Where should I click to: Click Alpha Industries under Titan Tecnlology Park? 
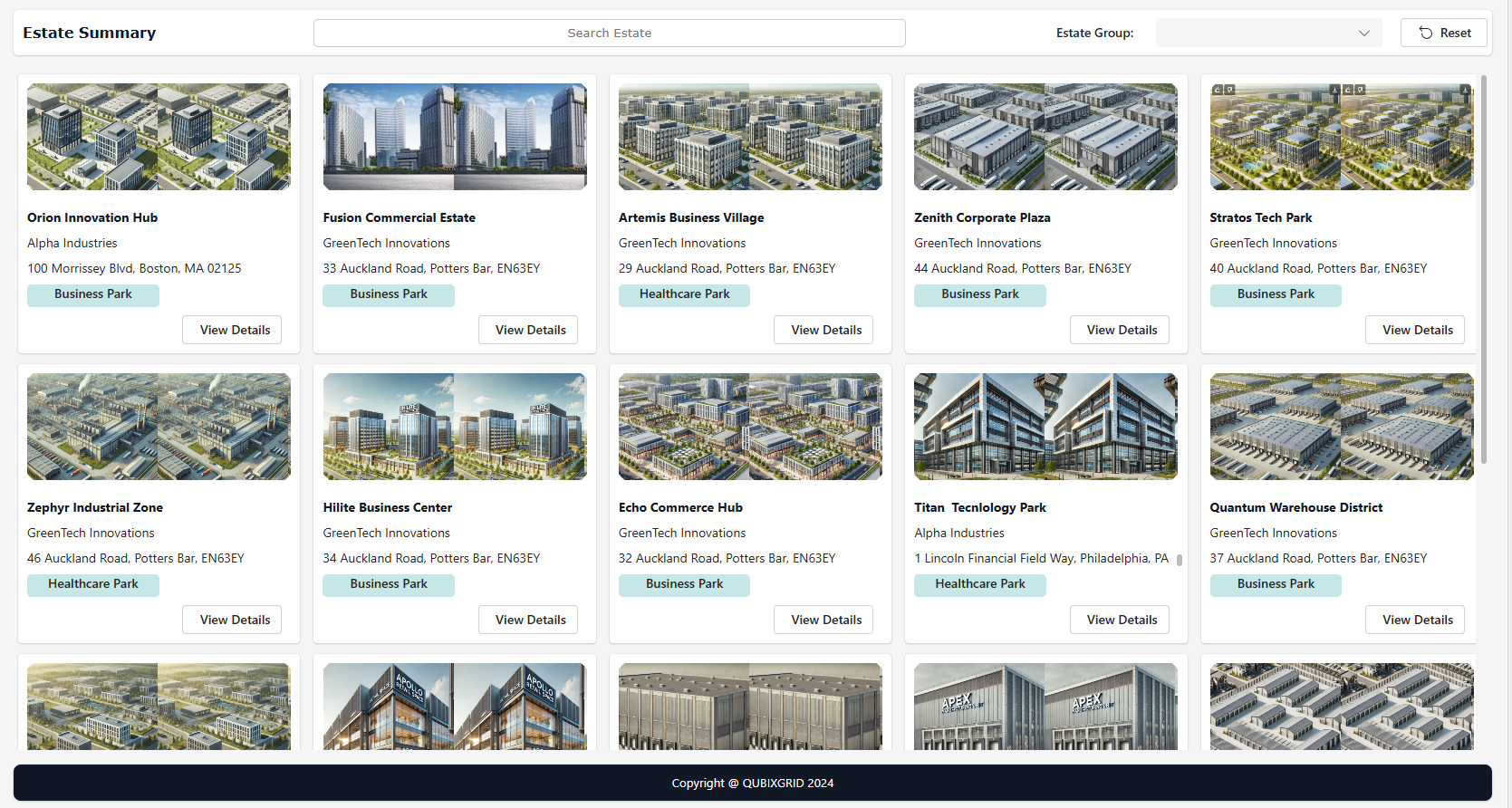pyautogui.click(x=959, y=533)
